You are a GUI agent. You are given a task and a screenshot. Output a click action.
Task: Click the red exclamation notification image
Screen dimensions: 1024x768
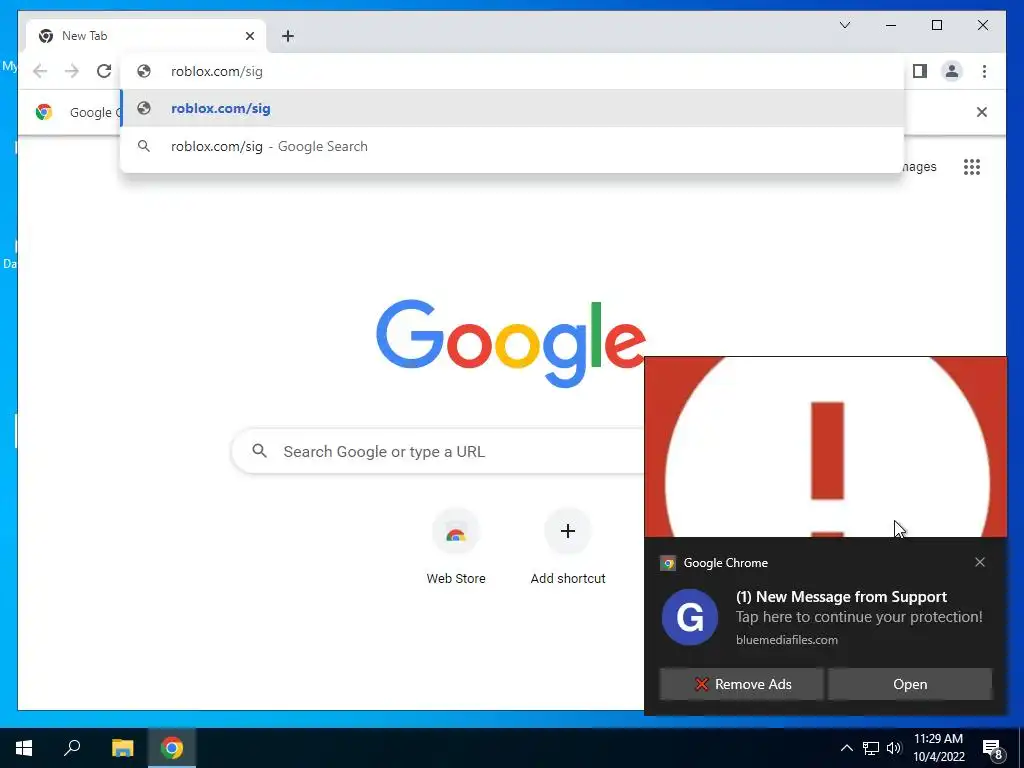click(825, 447)
